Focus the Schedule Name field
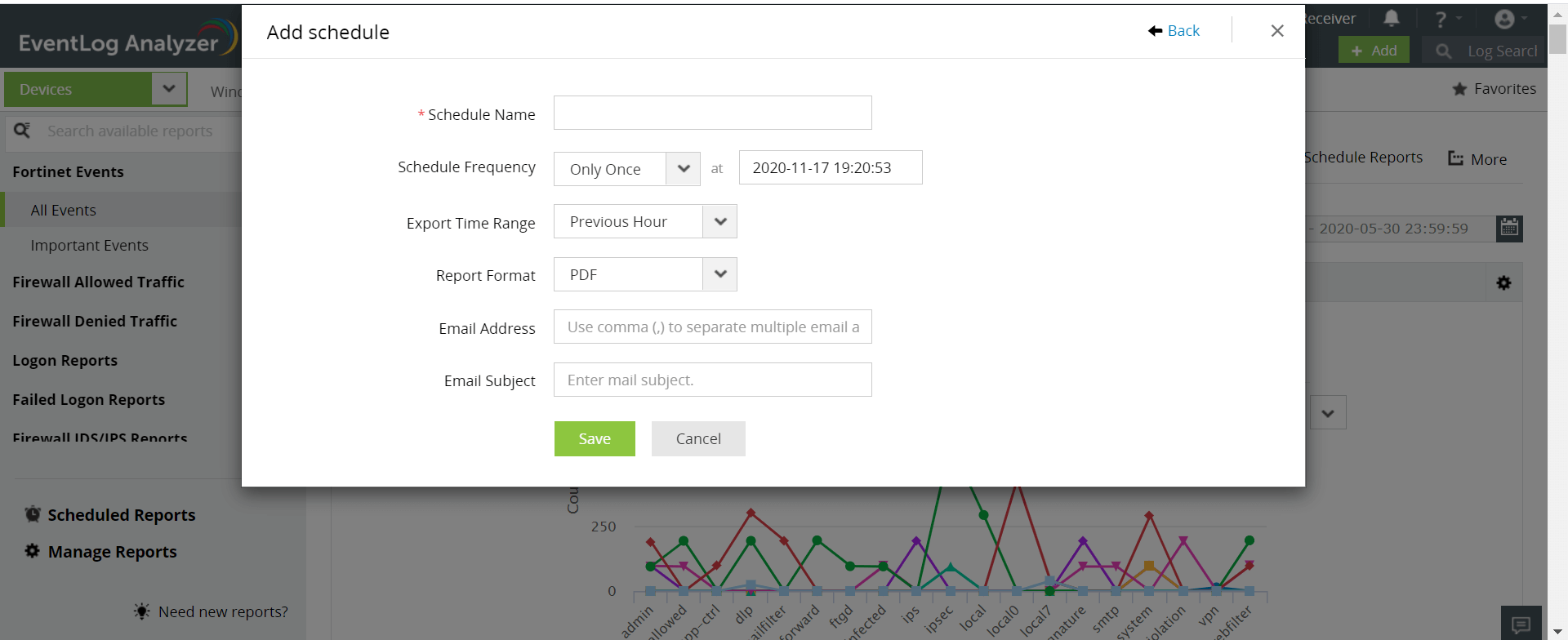 712,113
